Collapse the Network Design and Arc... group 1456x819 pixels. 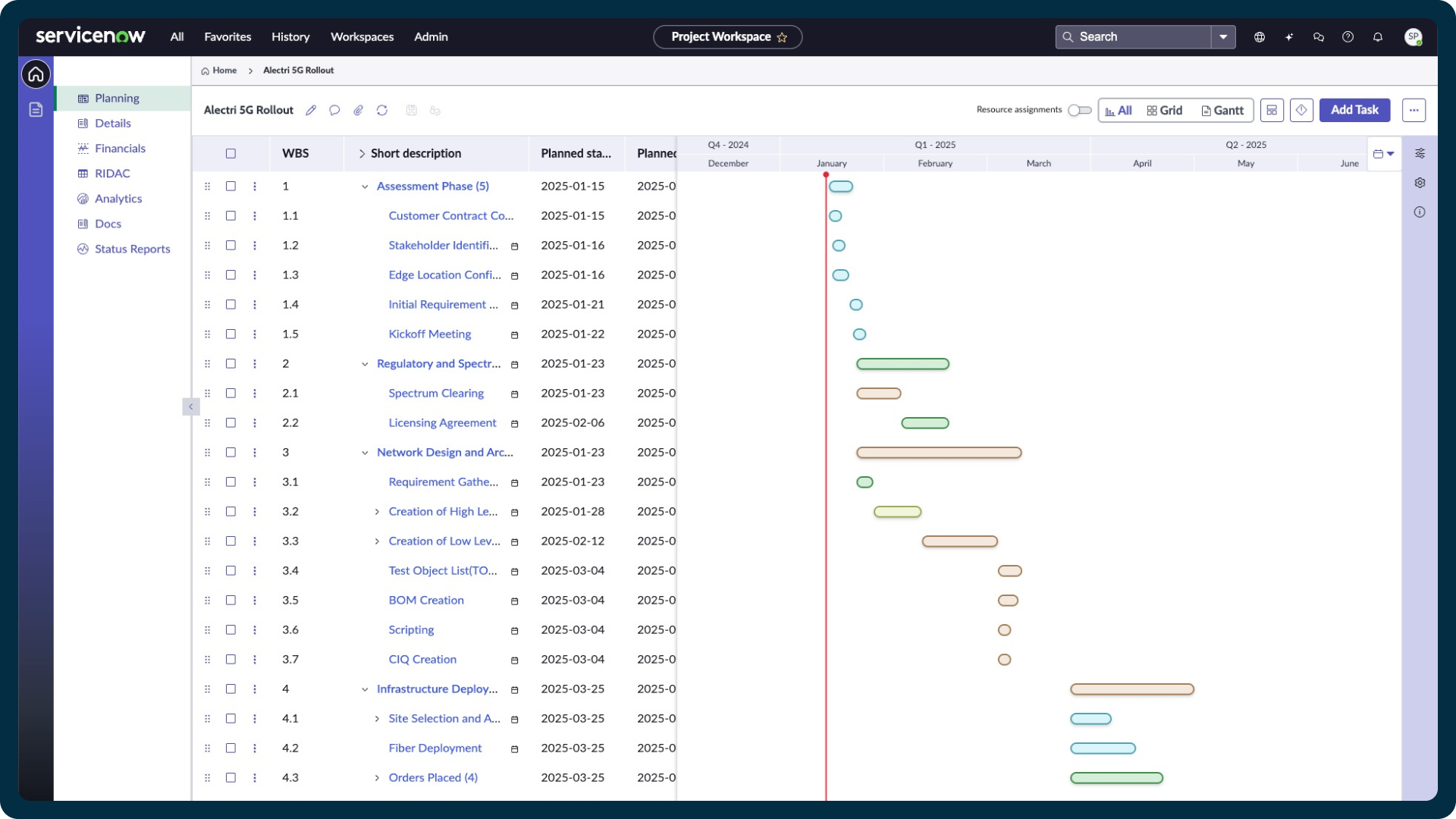(x=365, y=453)
